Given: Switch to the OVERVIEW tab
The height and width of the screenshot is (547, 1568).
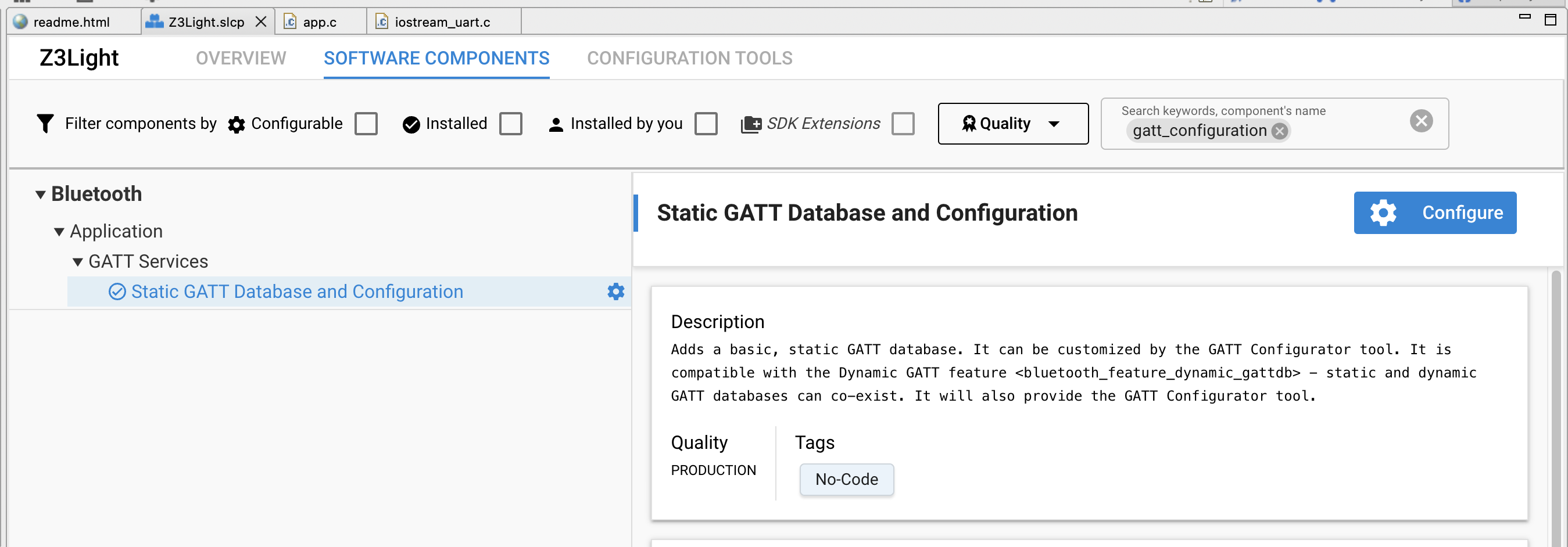Looking at the screenshot, I should [x=241, y=58].
